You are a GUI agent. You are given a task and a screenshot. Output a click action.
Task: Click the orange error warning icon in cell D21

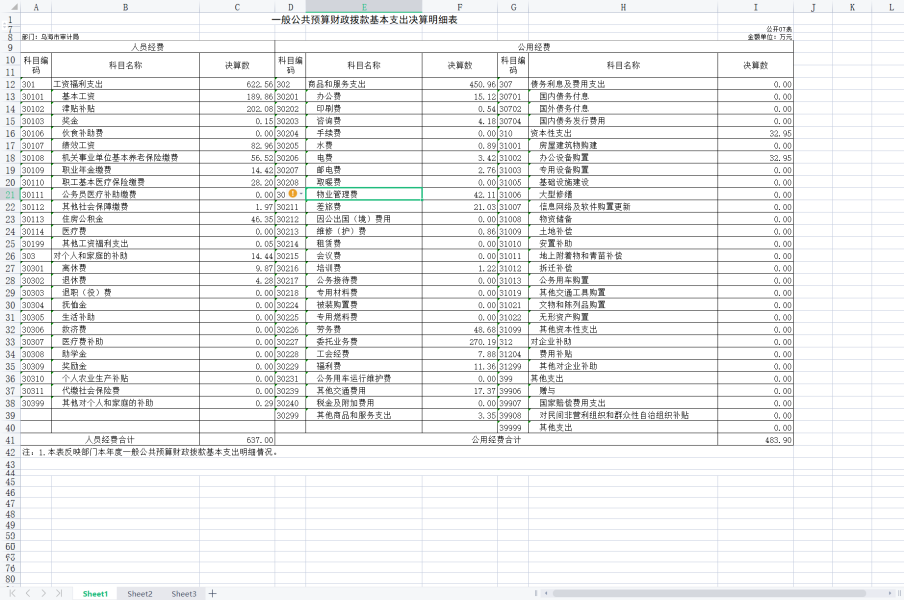point(294,193)
